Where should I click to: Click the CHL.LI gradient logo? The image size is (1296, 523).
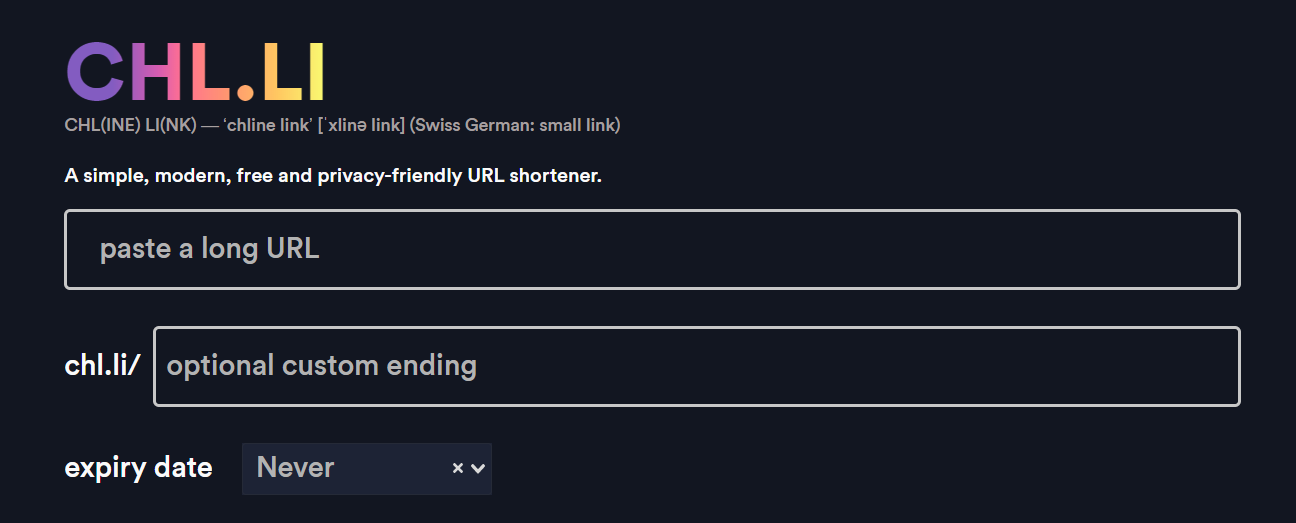(195, 74)
